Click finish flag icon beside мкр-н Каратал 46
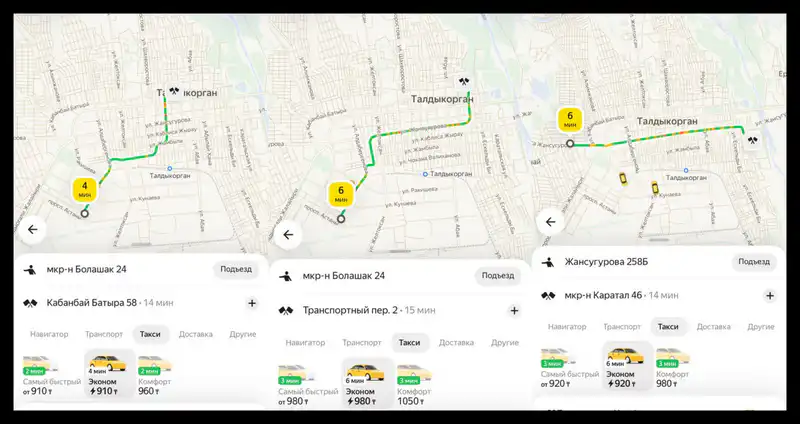The width and height of the screenshot is (800, 424). coord(549,296)
